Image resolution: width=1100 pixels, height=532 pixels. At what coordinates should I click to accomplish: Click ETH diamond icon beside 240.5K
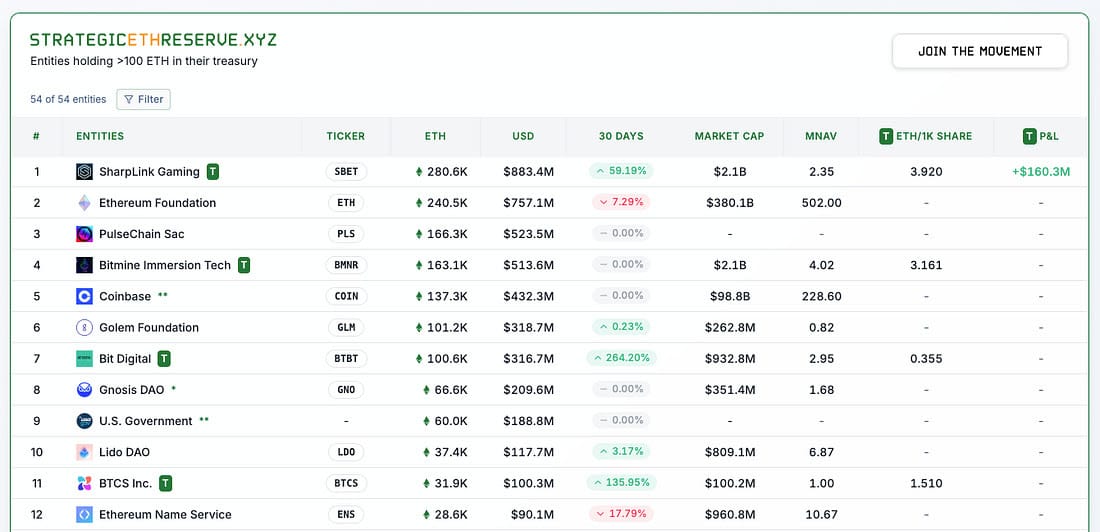(420, 203)
